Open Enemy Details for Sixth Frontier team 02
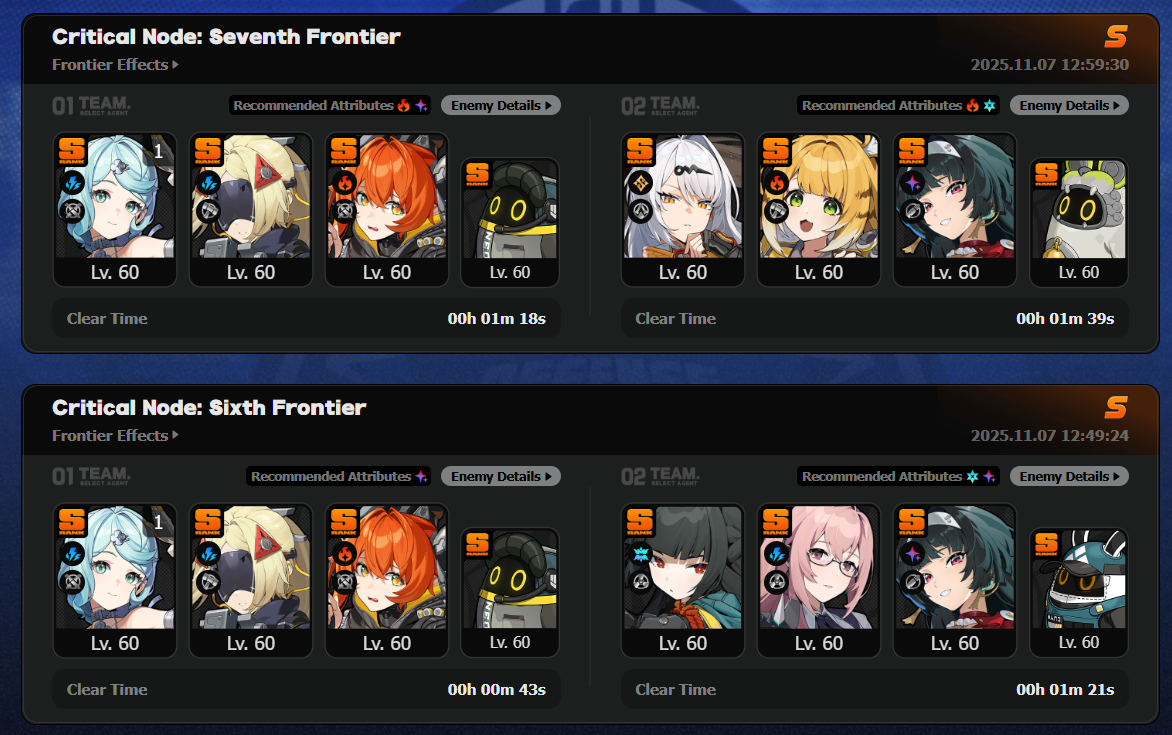 [x=1070, y=476]
